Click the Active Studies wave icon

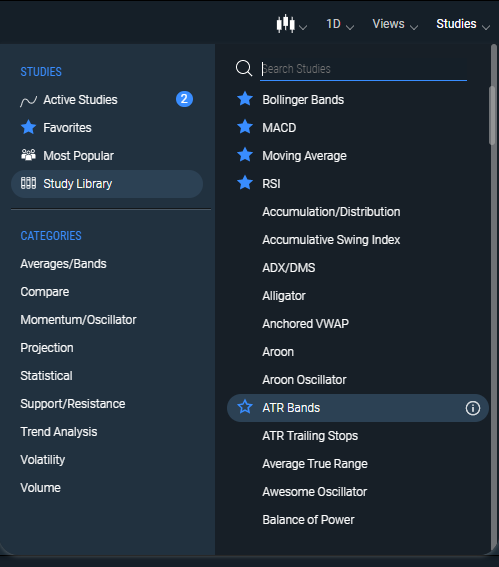[29, 101]
